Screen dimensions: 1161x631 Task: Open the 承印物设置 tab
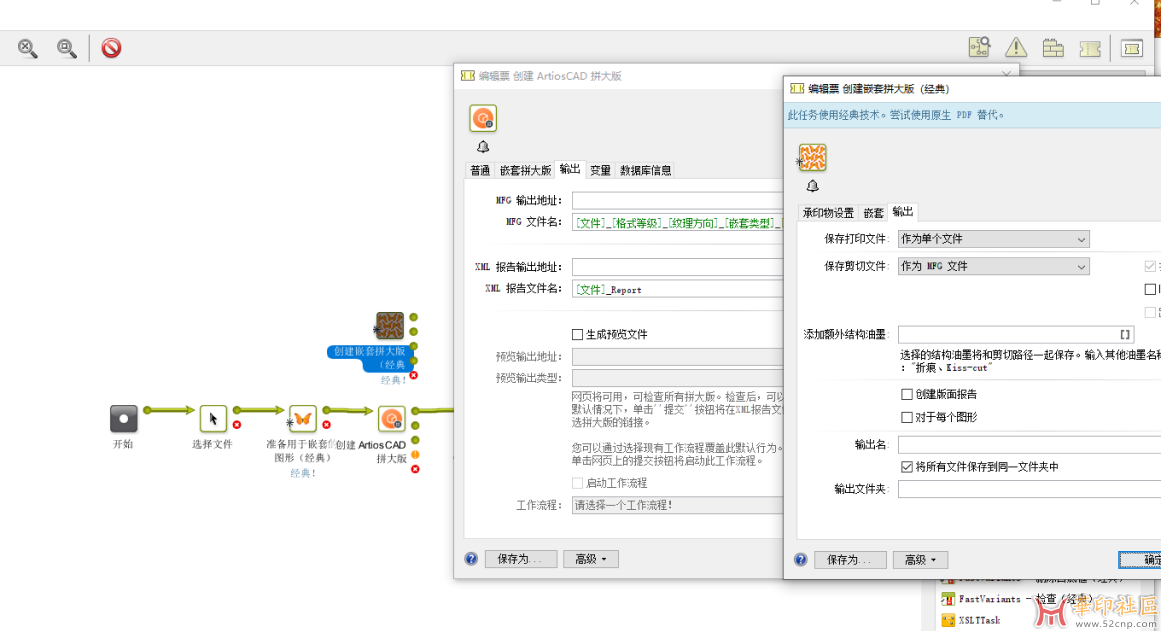tap(828, 213)
